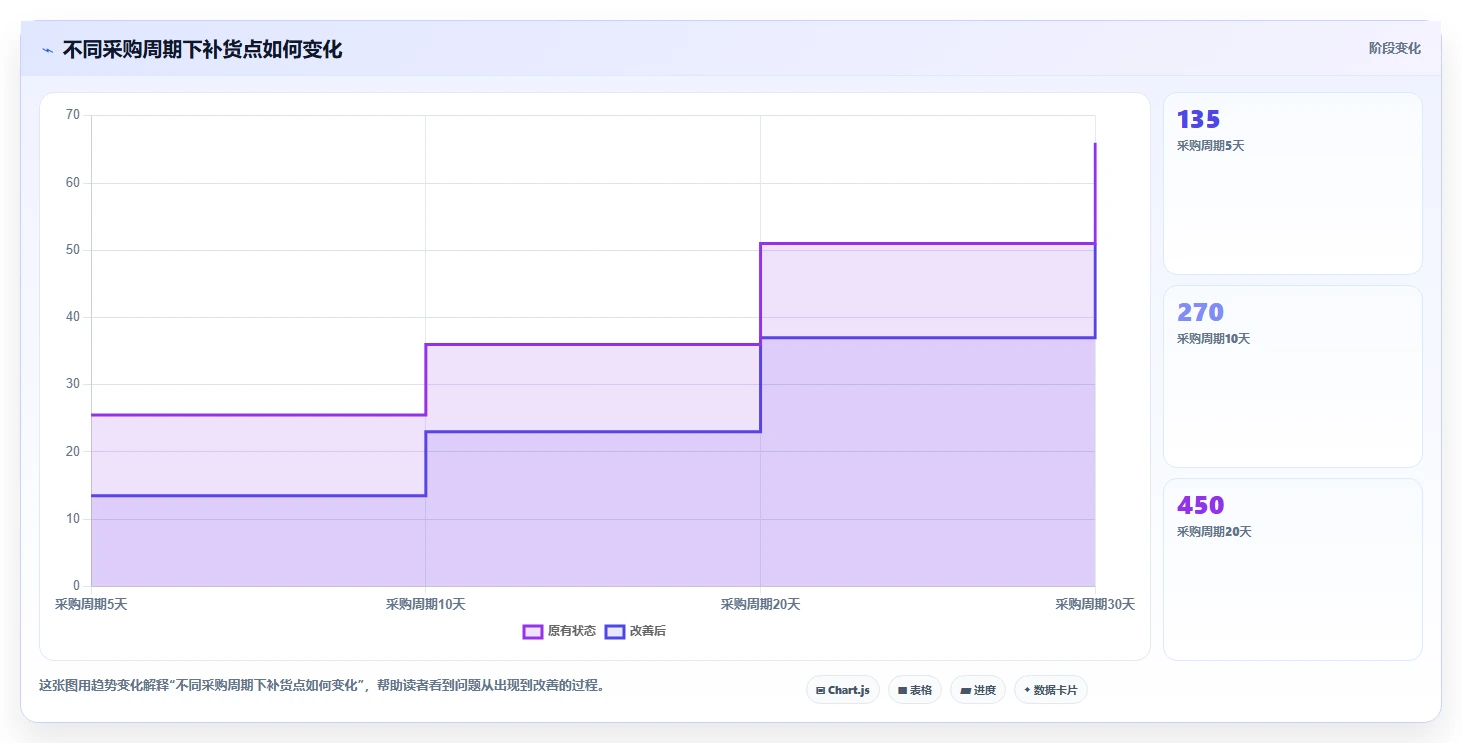
Task: Click the chart description text below the chart
Action: (x=321, y=686)
